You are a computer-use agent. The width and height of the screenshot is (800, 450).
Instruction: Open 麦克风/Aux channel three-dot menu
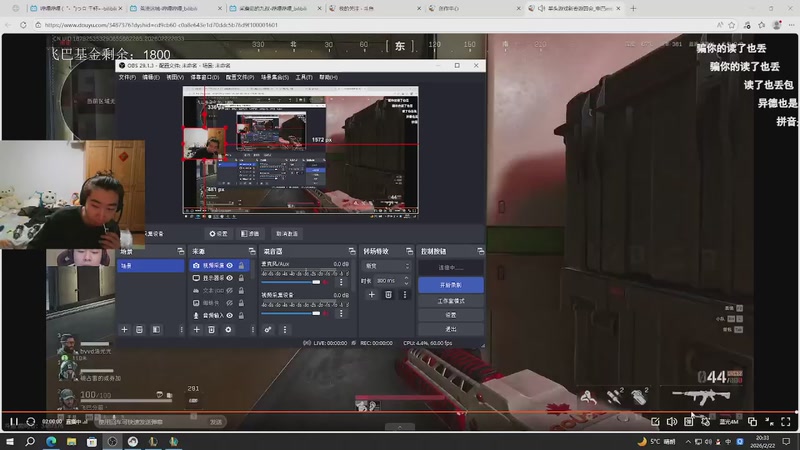[341, 282]
